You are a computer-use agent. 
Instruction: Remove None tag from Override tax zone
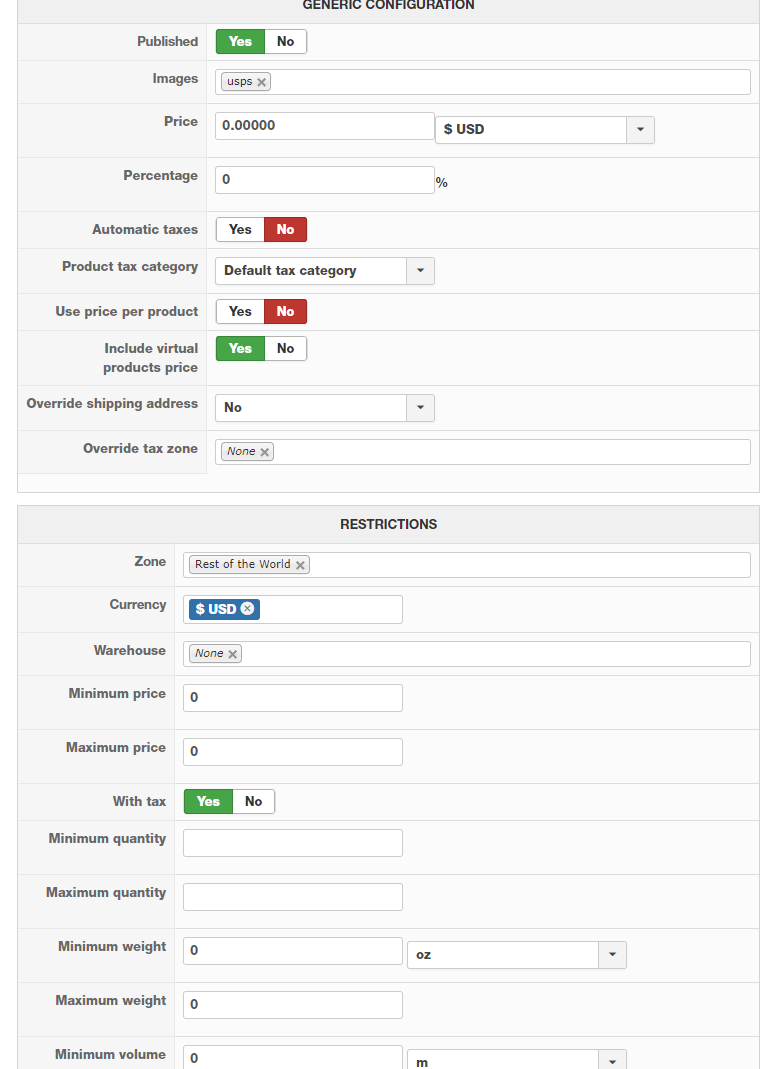265,452
